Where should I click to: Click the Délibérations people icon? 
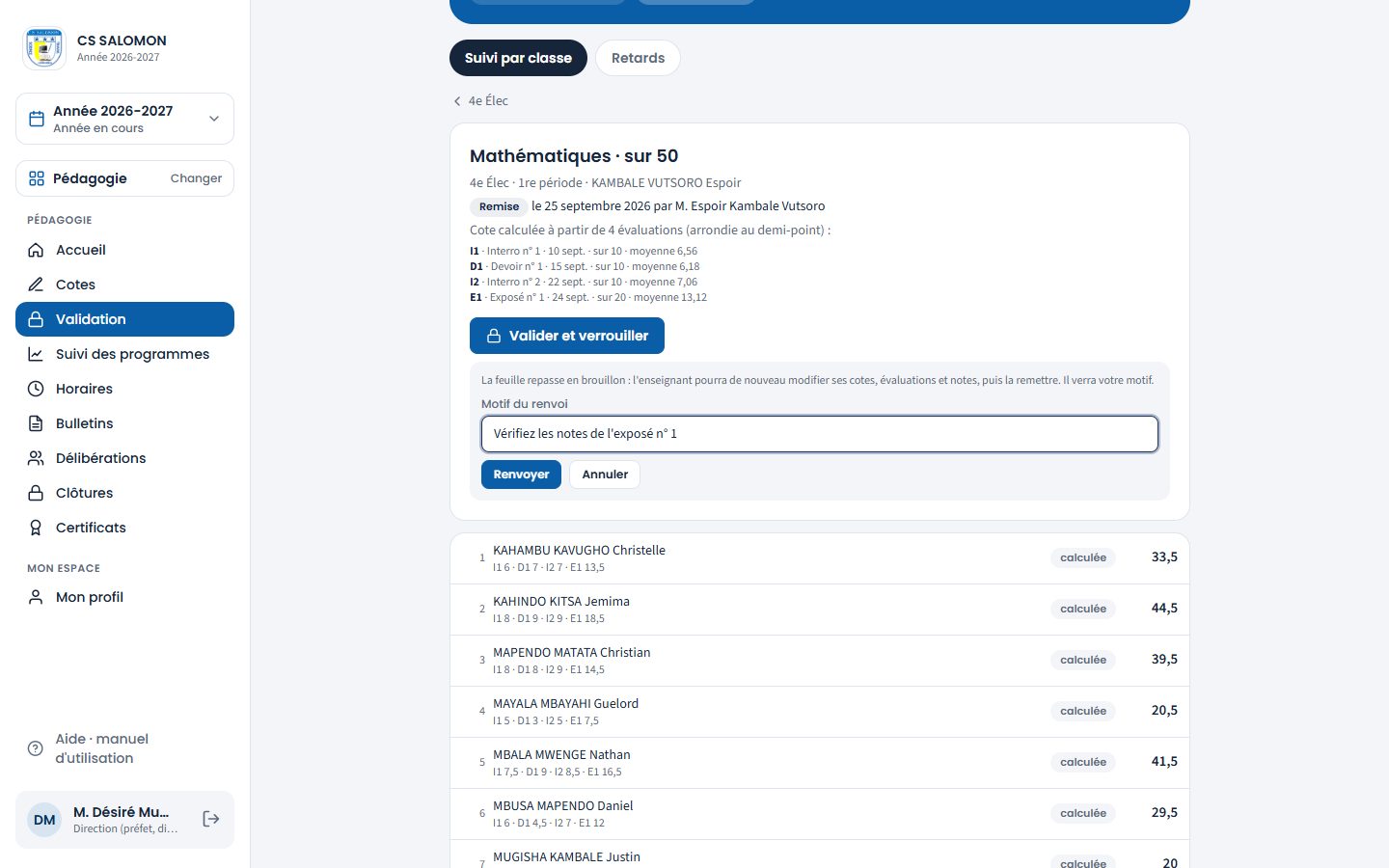tap(36, 458)
